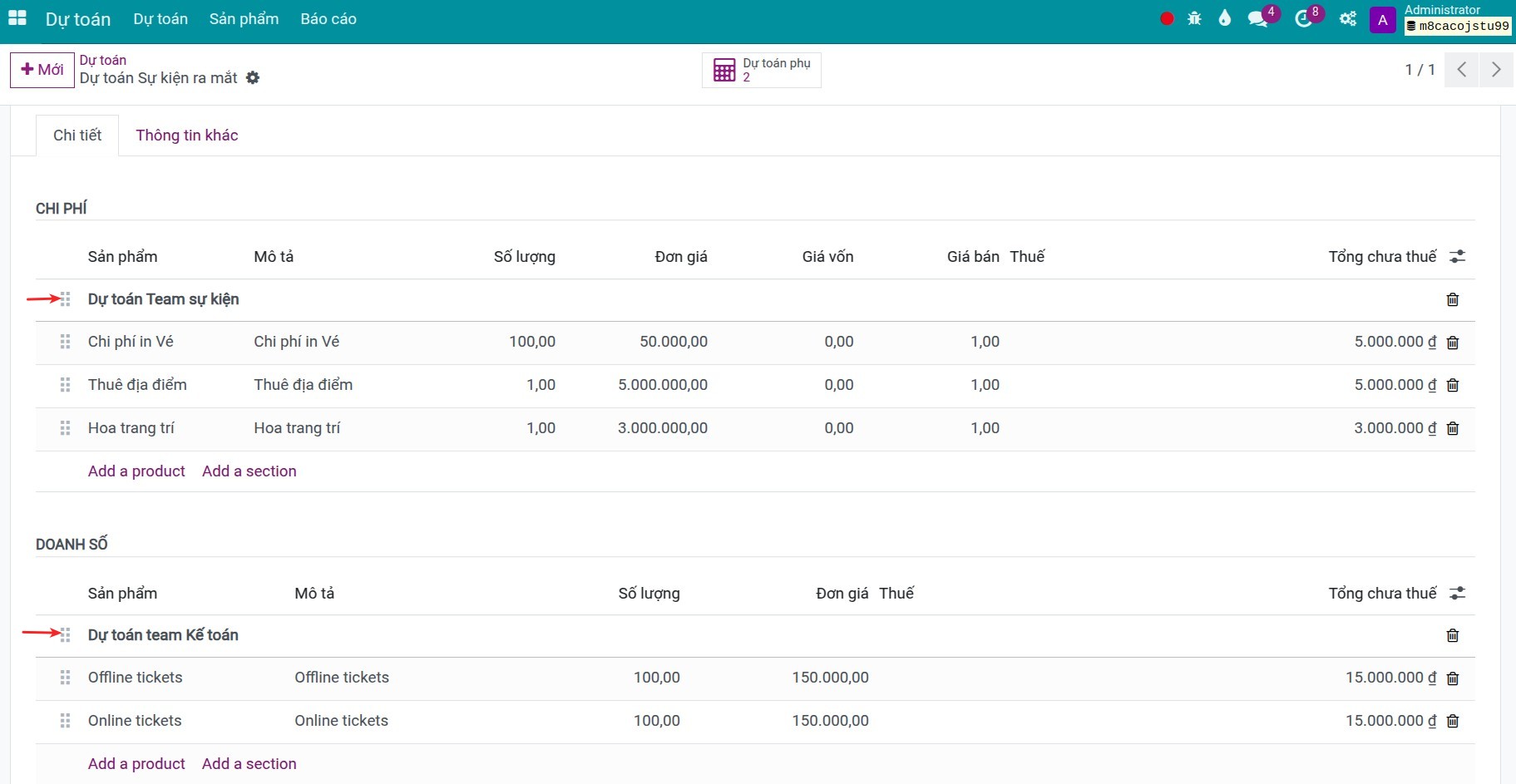Click Add a section under DOANH SỐ
This screenshot has width=1516, height=784.
249,764
